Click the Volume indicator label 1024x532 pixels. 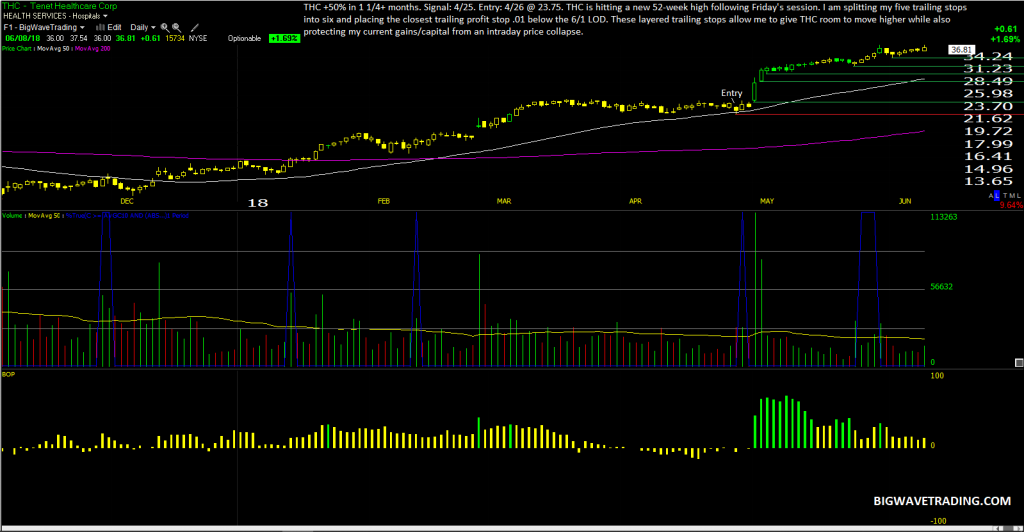point(12,215)
